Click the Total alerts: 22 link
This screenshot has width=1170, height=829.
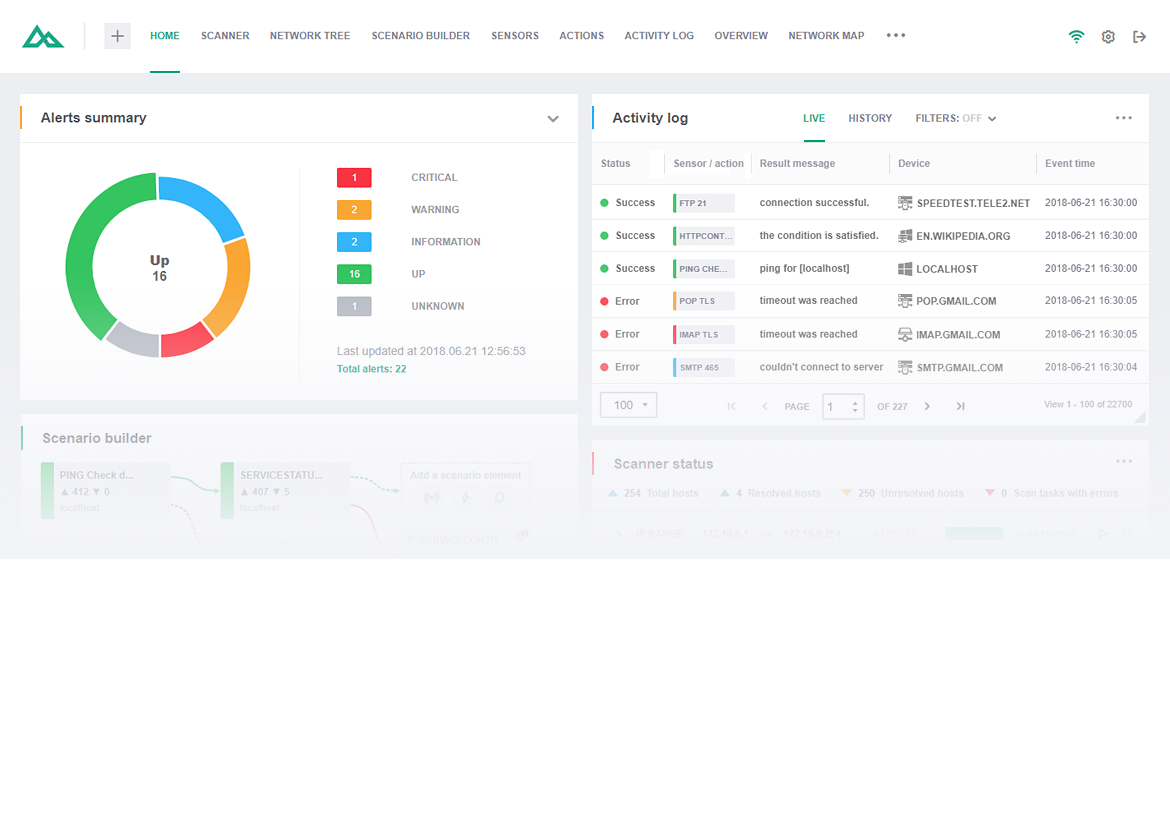tap(372, 369)
